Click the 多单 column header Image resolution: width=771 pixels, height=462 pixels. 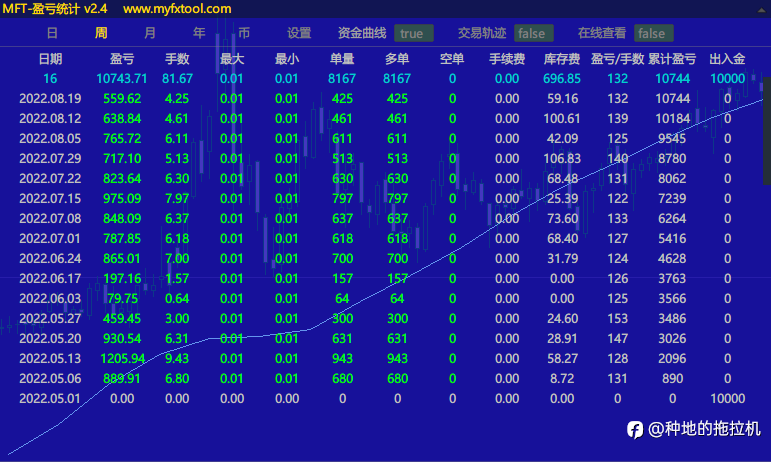pyautogui.click(x=397, y=59)
